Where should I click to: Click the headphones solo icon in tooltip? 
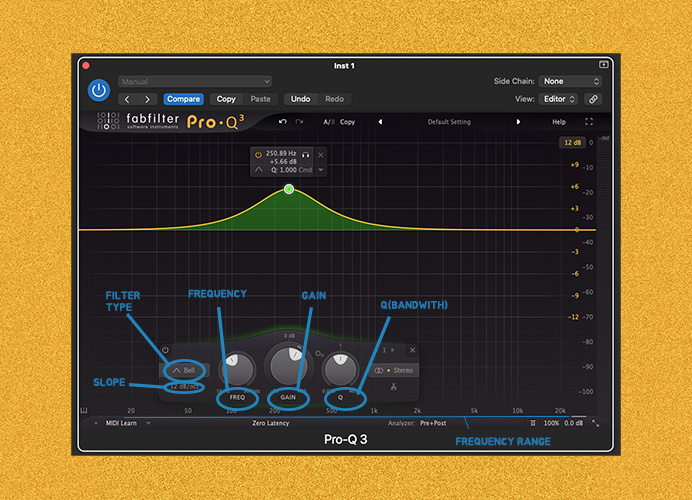[x=305, y=154]
